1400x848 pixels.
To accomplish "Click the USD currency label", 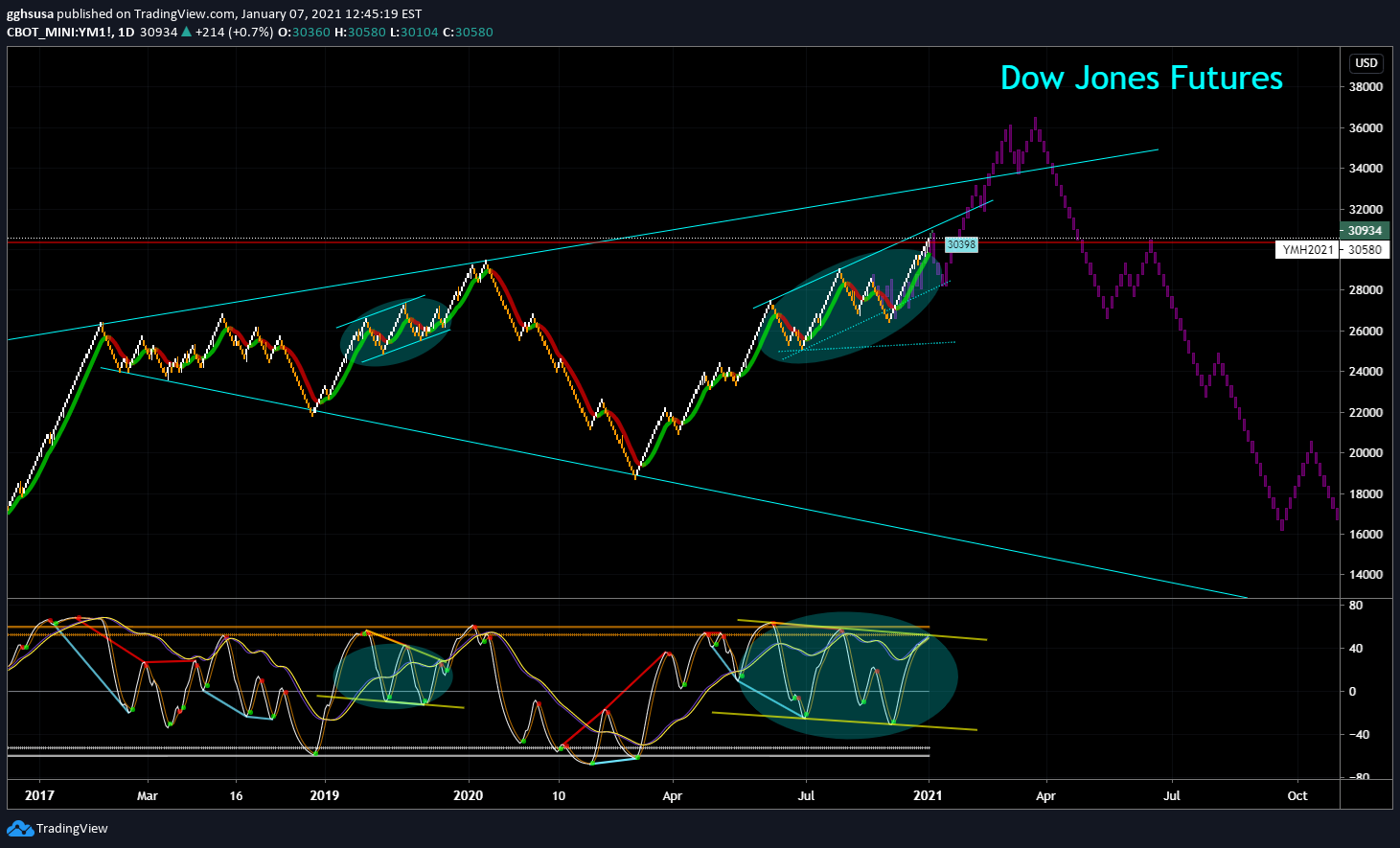I will (1366, 63).
